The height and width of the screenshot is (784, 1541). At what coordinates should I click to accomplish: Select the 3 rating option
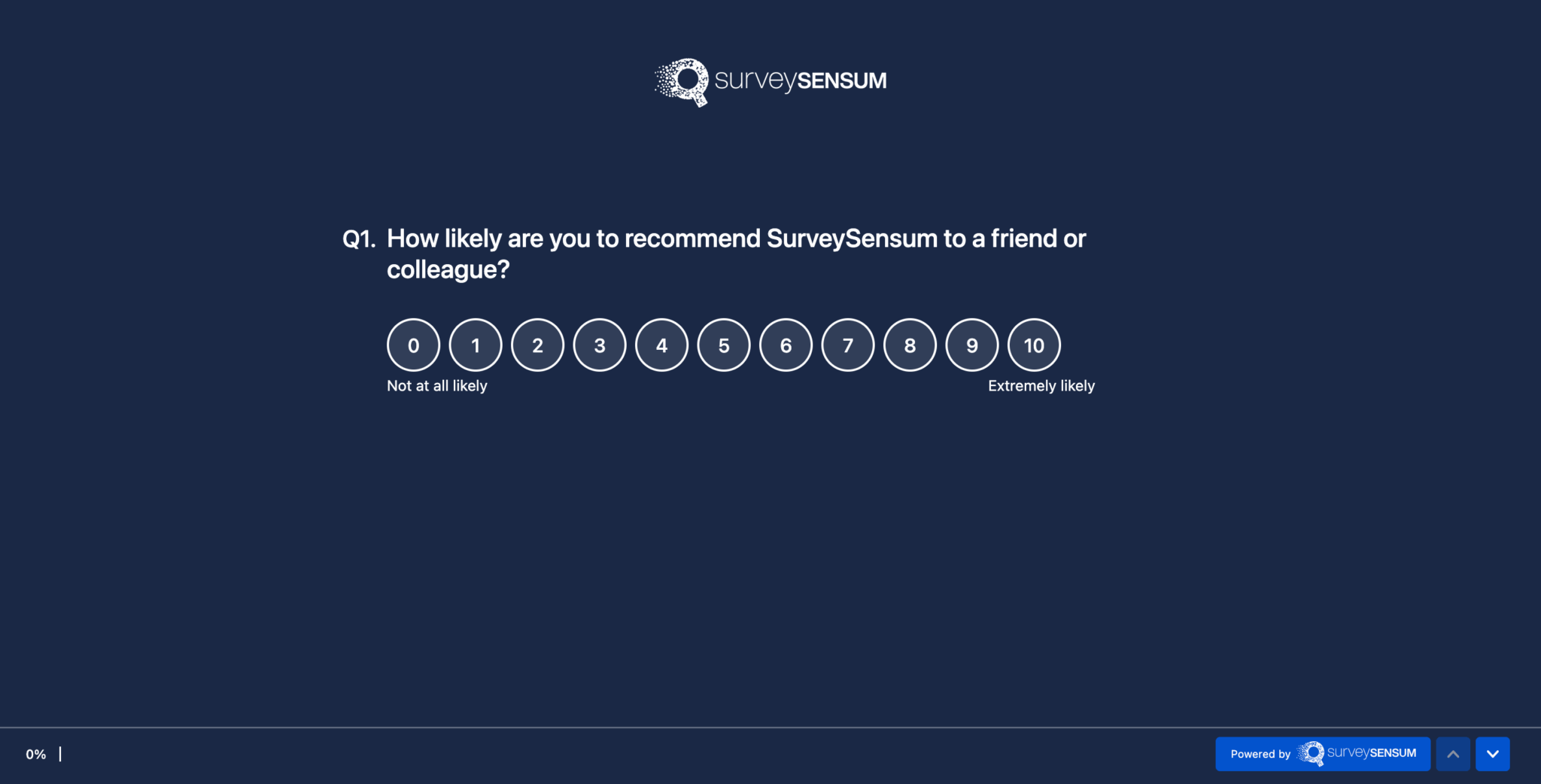pos(600,345)
